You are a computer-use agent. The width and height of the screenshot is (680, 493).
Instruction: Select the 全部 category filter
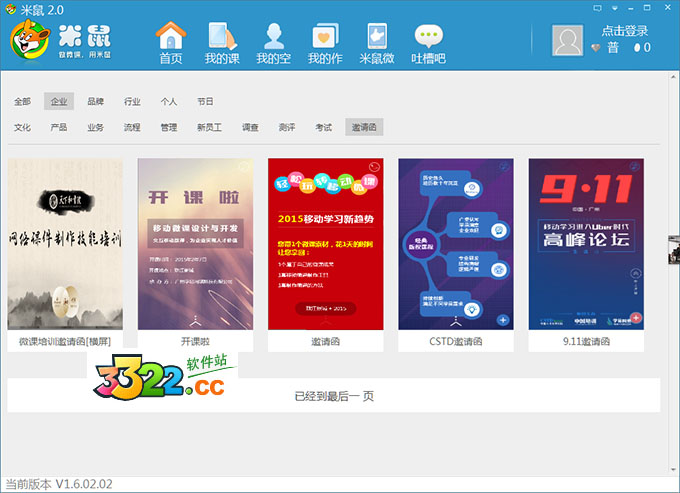point(22,101)
